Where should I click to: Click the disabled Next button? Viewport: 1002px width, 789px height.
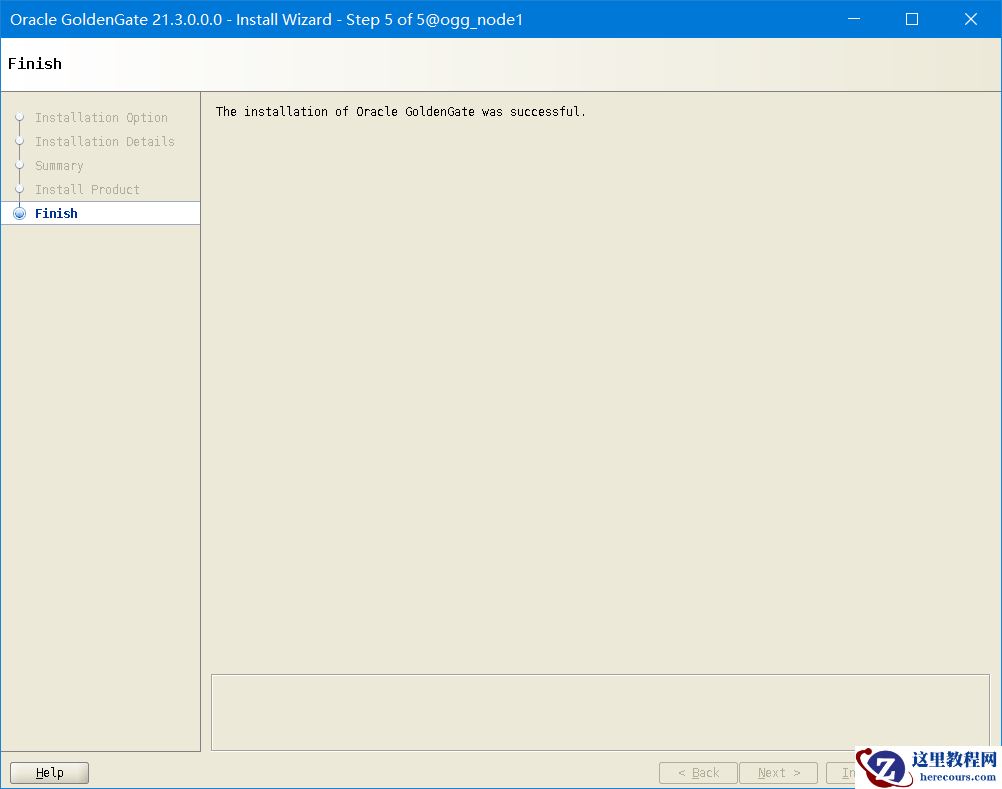coord(778,772)
